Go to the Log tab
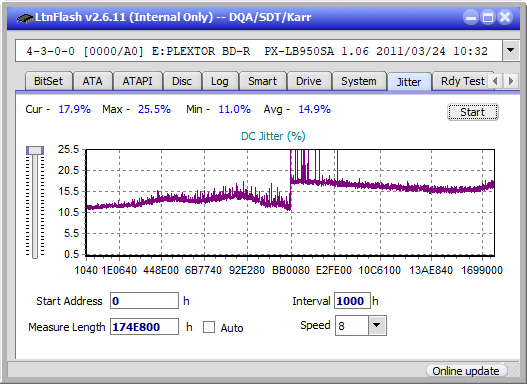The width and height of the screenshot is (527, 384). pos(219,81)
